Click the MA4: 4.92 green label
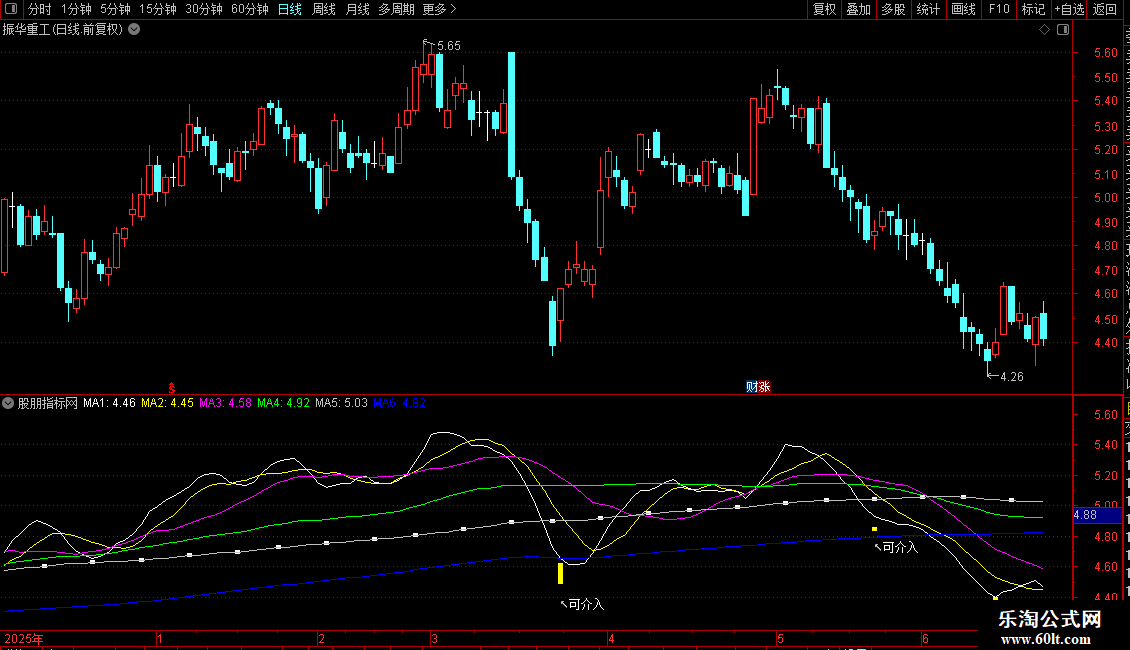 (x=283, y=403)
